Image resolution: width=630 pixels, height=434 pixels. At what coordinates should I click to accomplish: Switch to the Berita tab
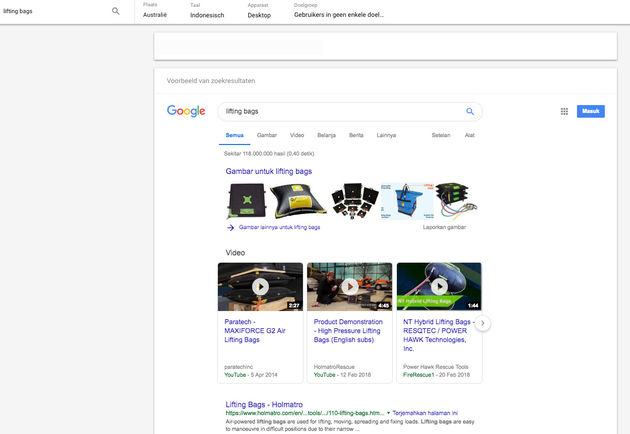pos(356,135)
